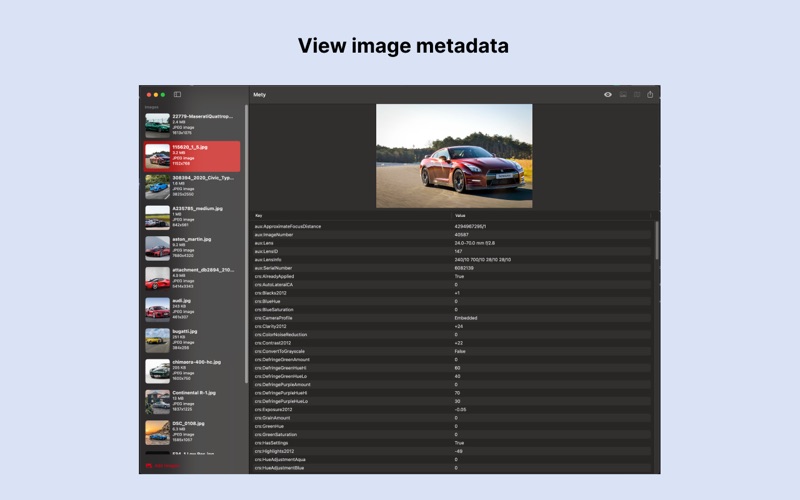Screen dimensions: 800x500
Task: Select the aux:LensInfo row
Action: (451, 260)
